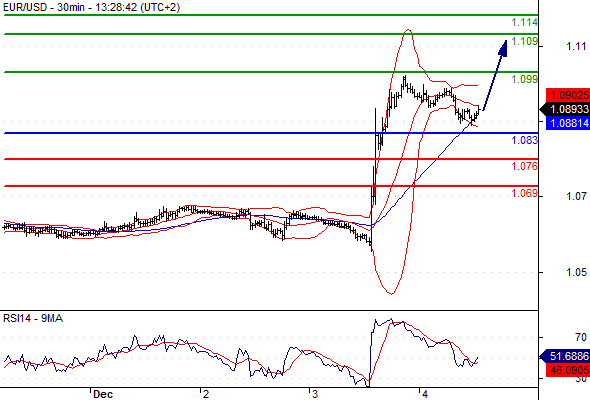The width and height of the screenshot is (590, 400).
Task: Select the 1.114 green resistance label
Action: point(525,23)
